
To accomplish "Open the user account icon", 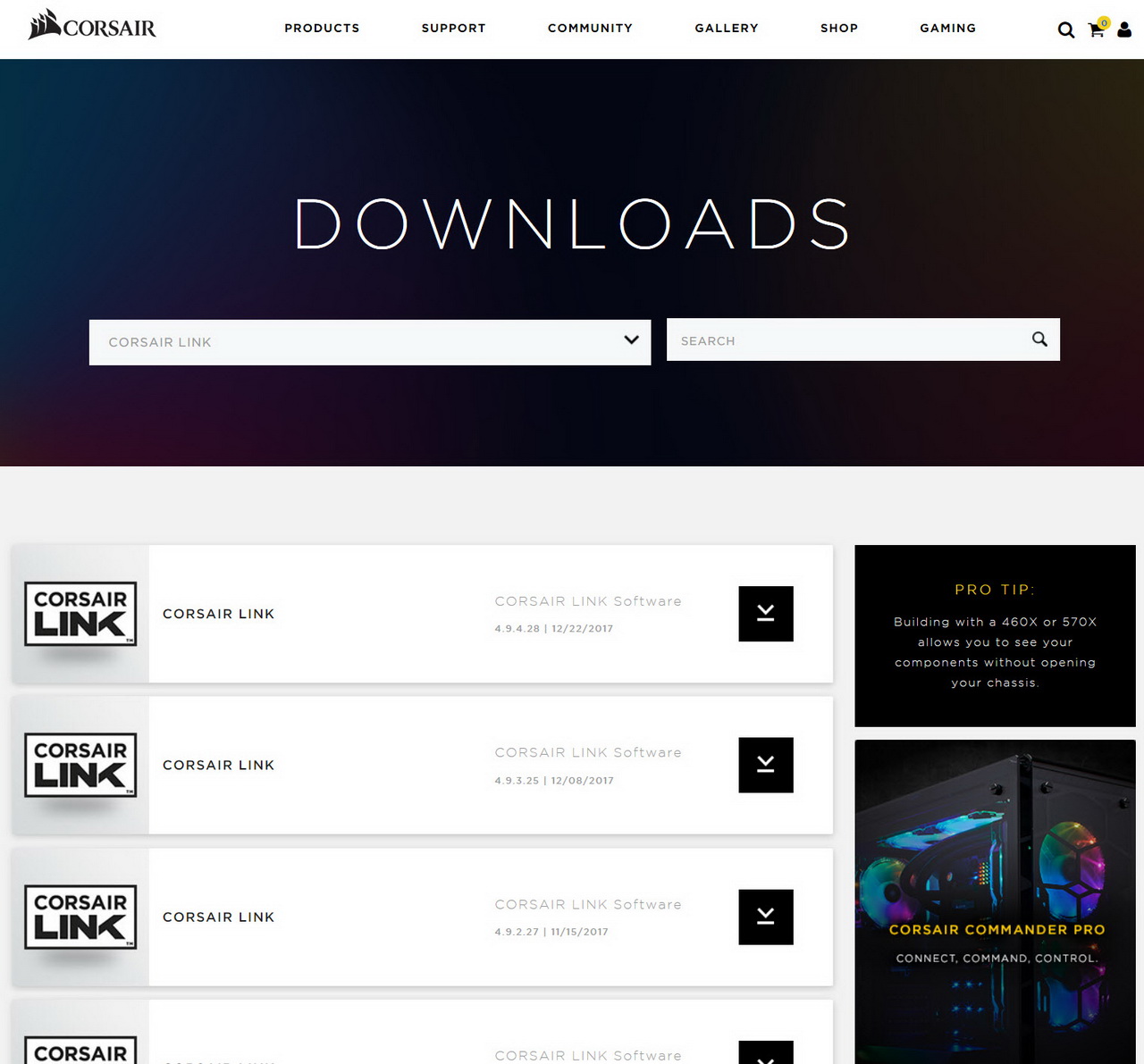I will (x=1124, y=30).
